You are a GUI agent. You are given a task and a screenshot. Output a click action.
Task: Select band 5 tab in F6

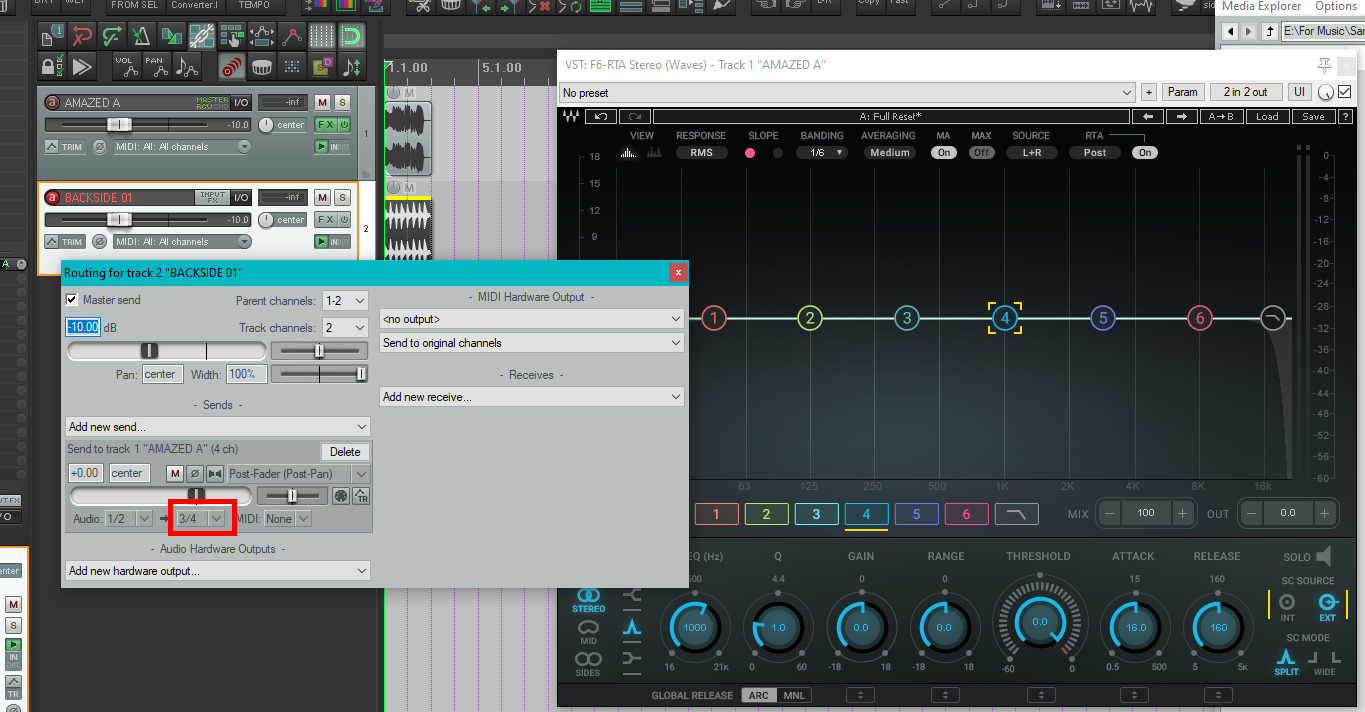[916, 515]
